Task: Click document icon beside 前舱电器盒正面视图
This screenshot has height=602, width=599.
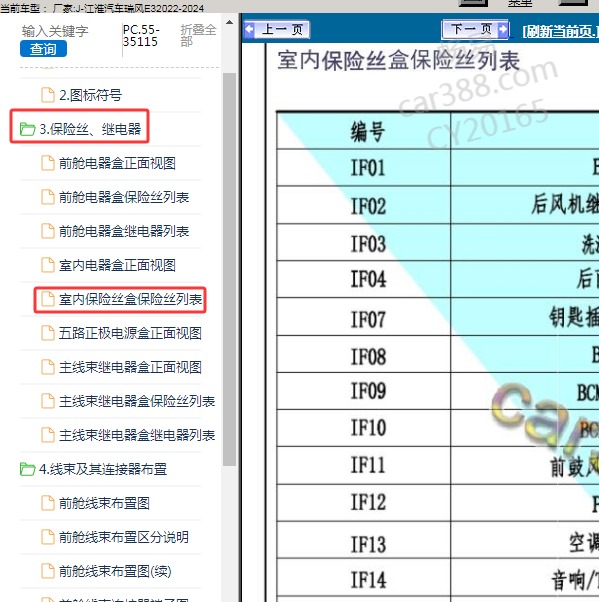Action: (x=48, y=163)
